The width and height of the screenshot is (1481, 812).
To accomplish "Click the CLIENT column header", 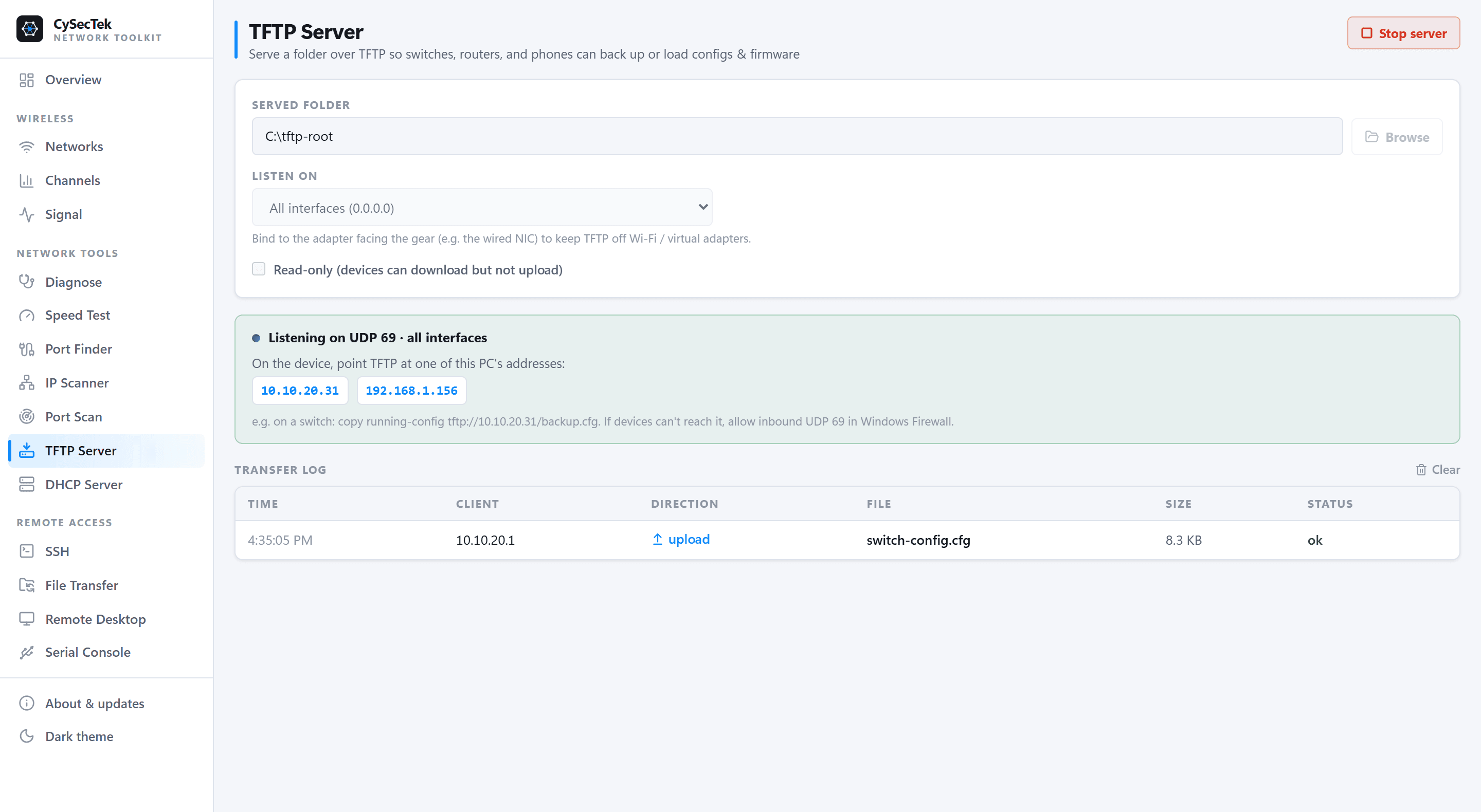I will (477, 504).
